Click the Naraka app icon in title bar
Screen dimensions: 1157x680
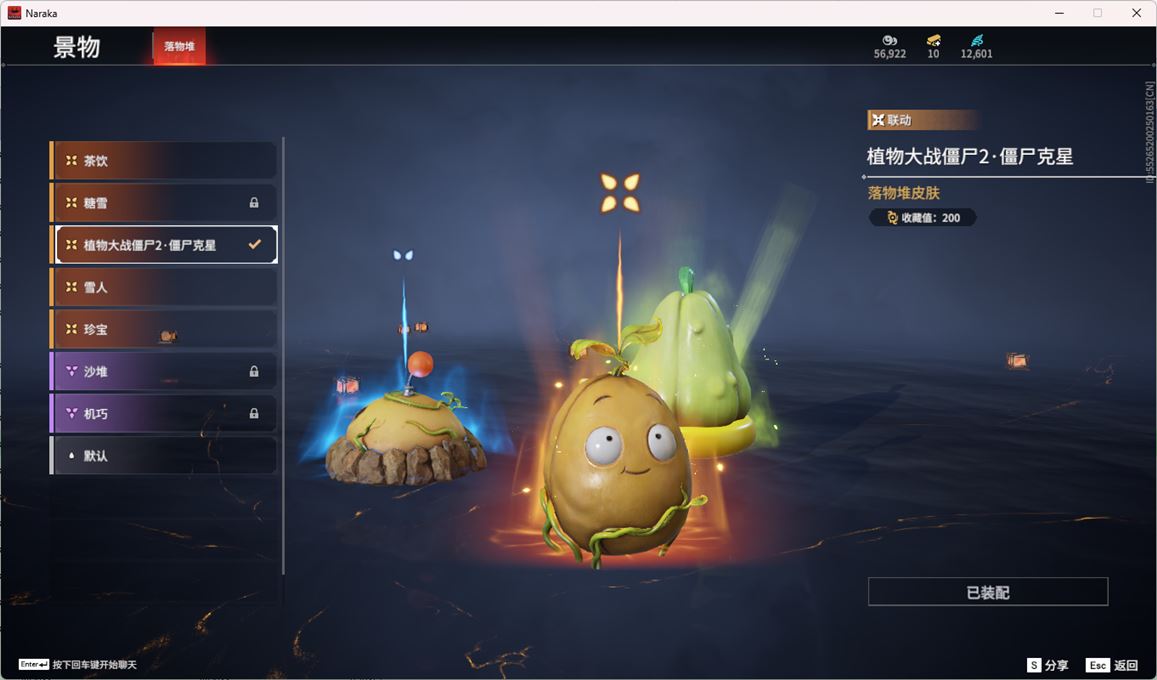(x=14, y=13)
